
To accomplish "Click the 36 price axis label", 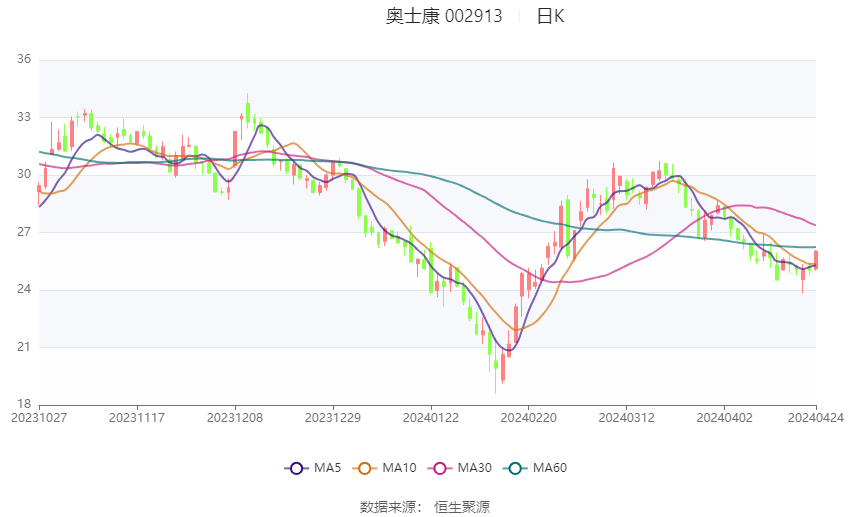I will tap(24, 60).
